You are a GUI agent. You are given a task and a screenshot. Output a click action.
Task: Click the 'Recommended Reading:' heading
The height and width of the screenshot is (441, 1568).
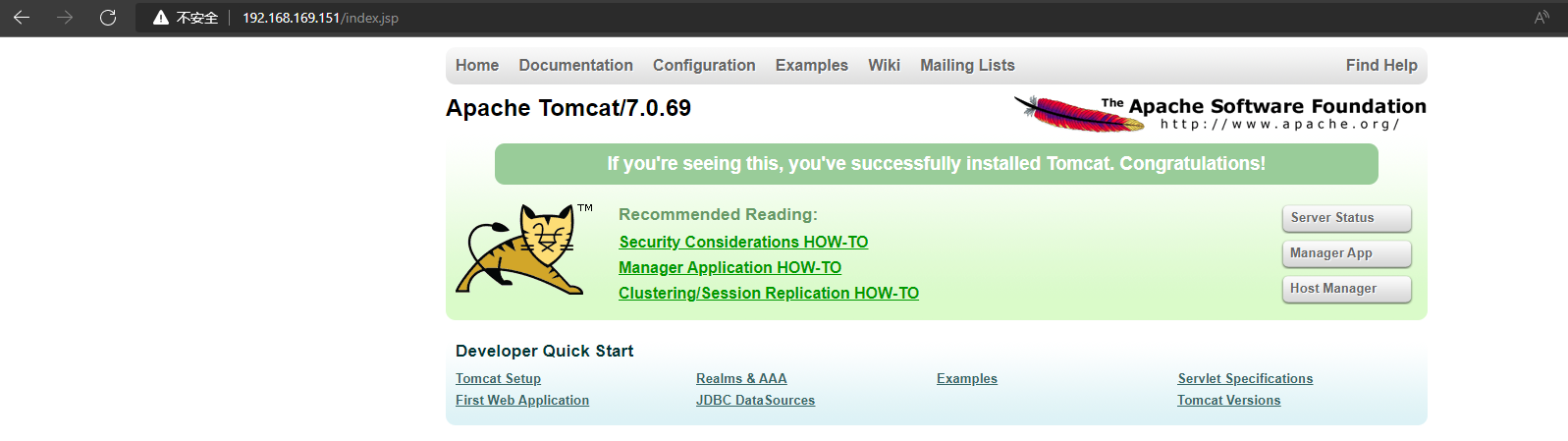718,214
